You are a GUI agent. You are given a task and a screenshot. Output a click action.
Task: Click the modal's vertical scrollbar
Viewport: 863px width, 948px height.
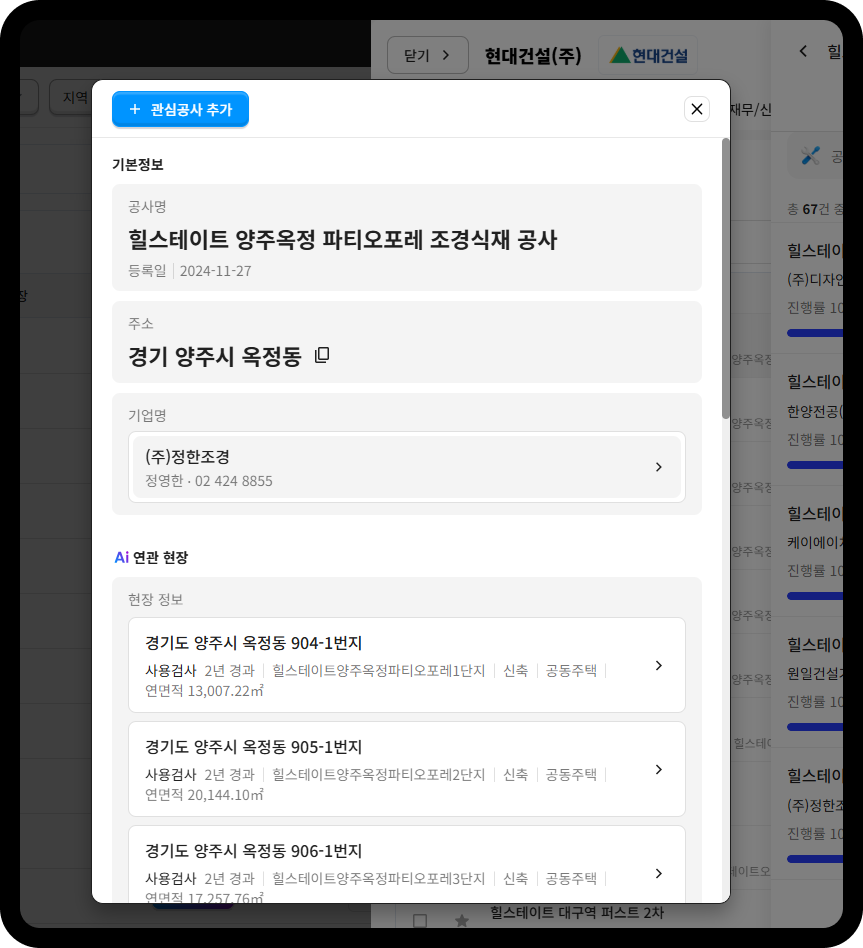click(726, 278)
